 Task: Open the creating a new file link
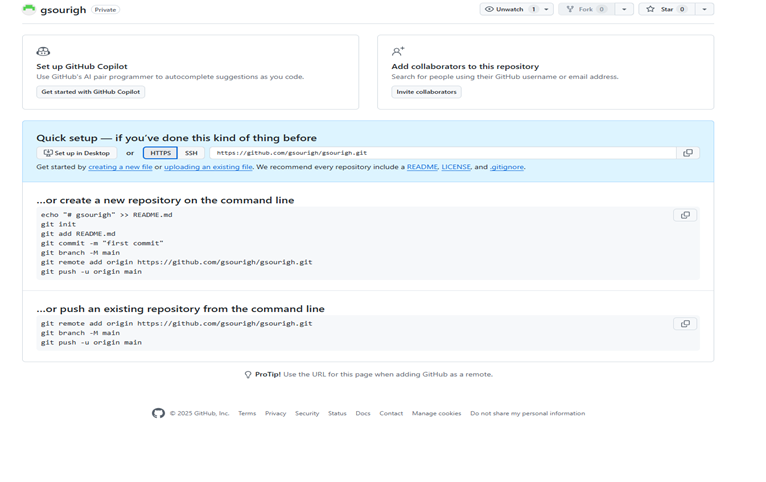120,167
